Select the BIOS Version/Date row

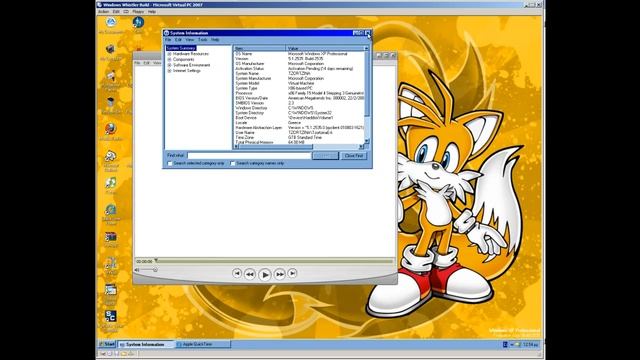point(299,98)
